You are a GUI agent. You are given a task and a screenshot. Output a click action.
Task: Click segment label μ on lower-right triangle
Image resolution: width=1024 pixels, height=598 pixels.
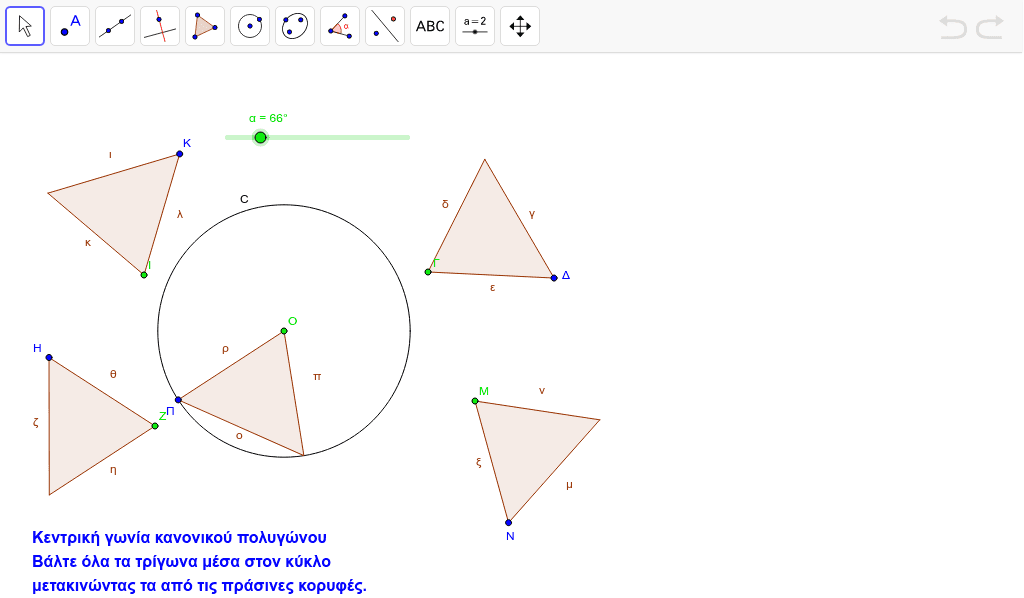(x=569, y=485)
